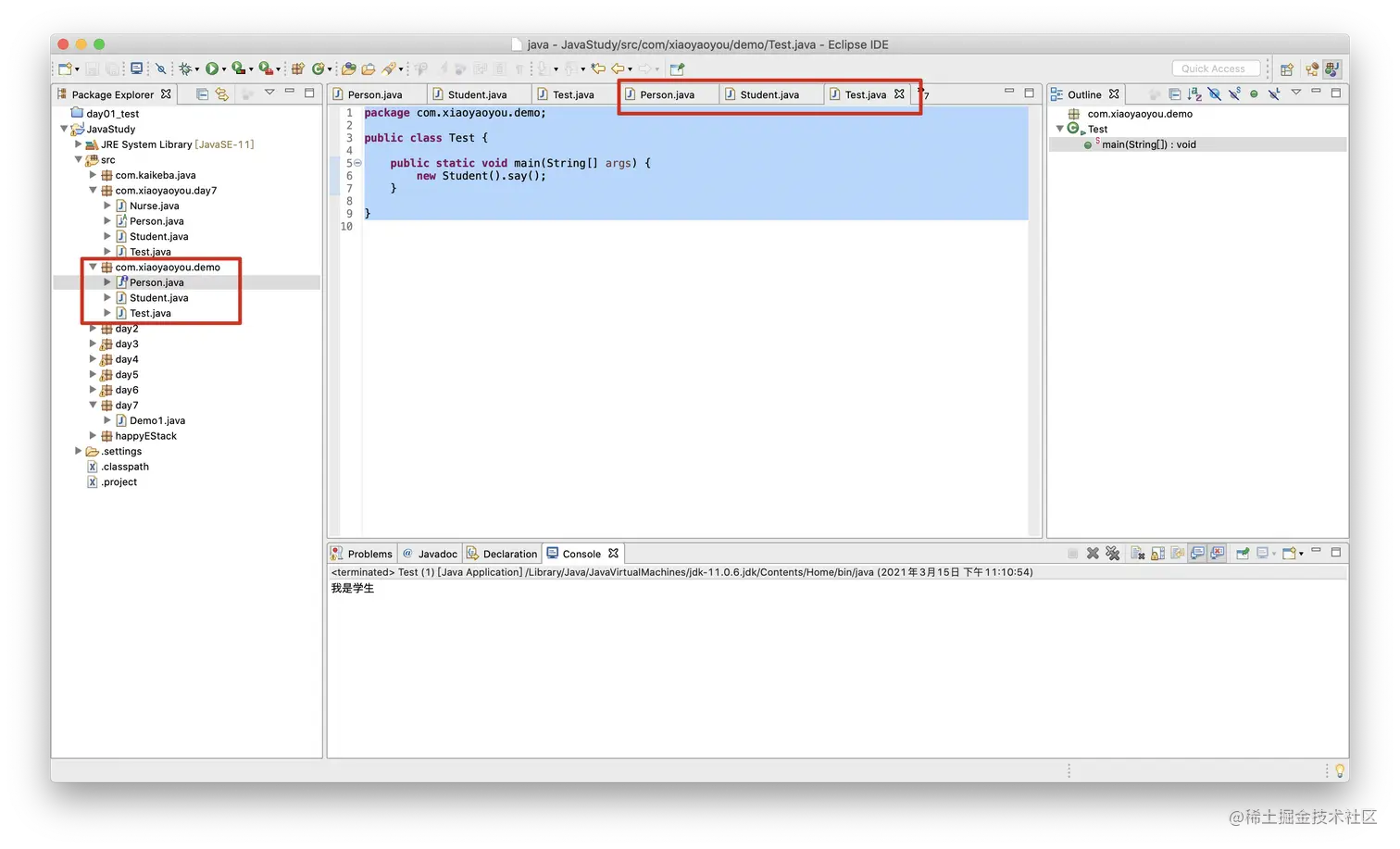
Task: Start debugging with the bug icon
Action: click(x=185, y=69)
